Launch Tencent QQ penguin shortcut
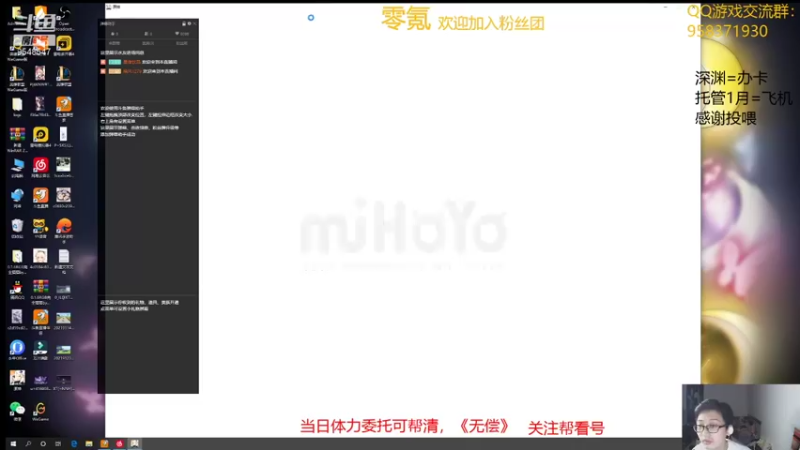The width and height of the screenshot is (800, 450). click(x=17, y=290)
